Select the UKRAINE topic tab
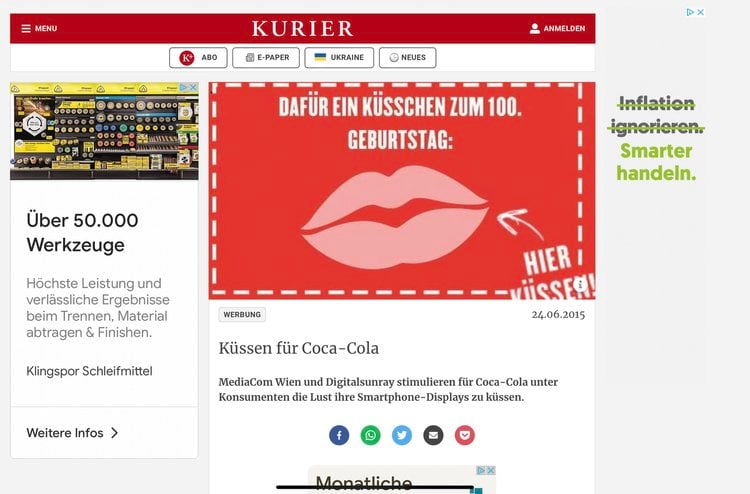 339,57
